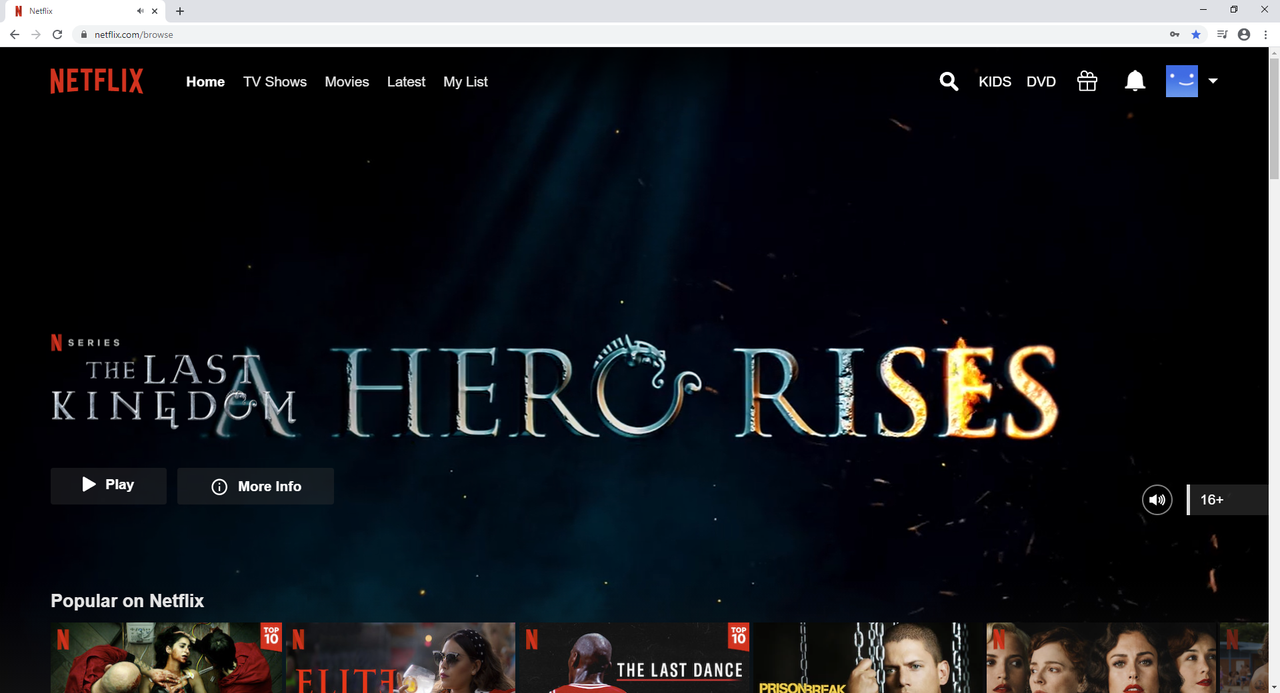Mute tab via the speaker icon
The height and width of the screenshot is (693, 1280).
pyautogui.click(x=141, y=11)
